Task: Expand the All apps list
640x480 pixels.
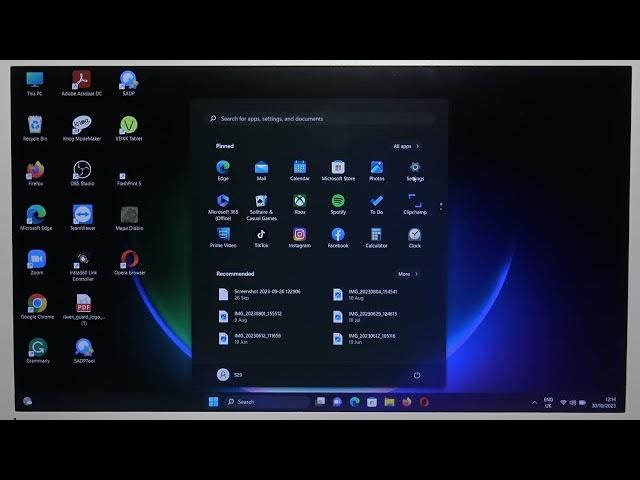Action: coord(406,146)
